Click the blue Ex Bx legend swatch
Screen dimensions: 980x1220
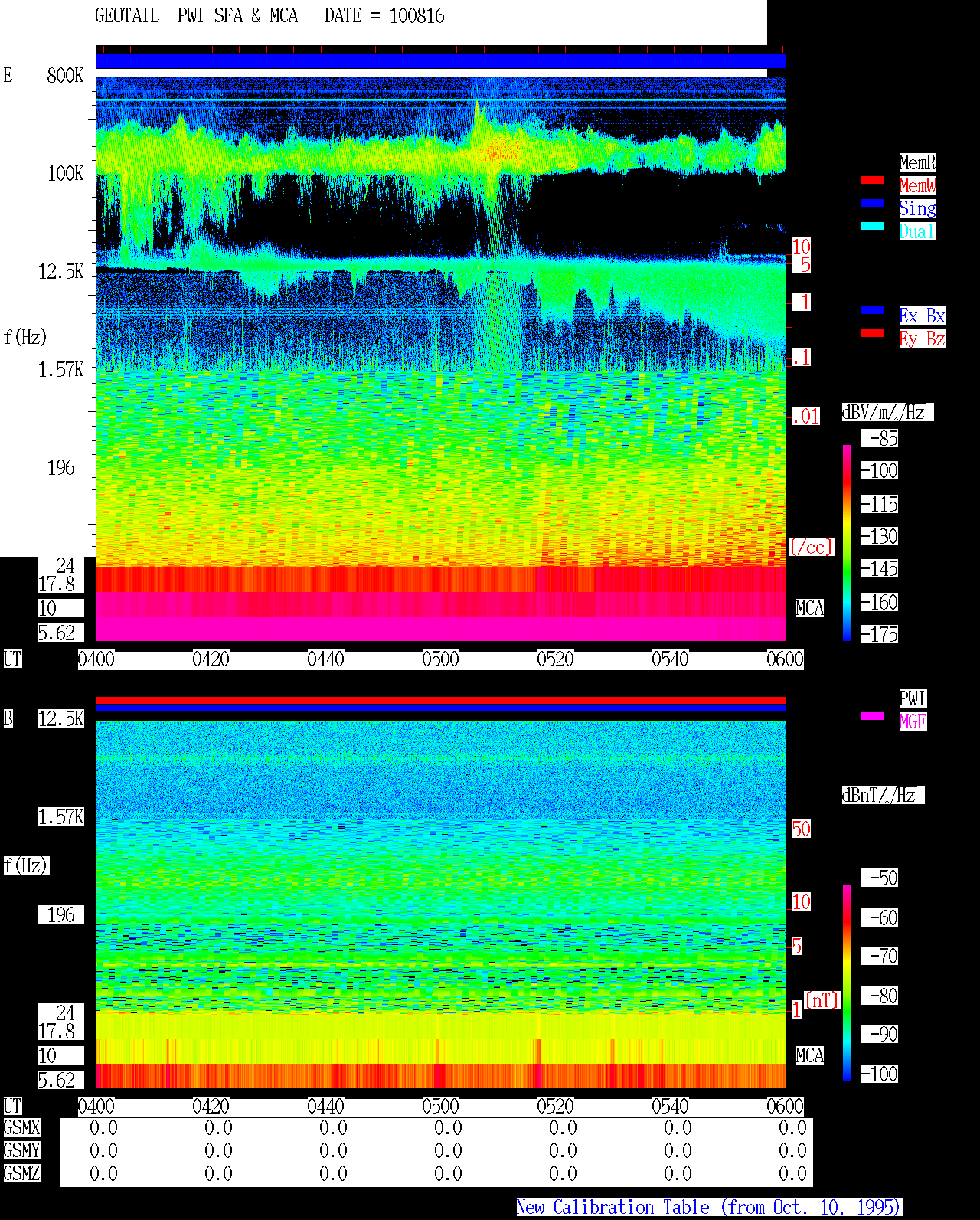click(873, 310)
